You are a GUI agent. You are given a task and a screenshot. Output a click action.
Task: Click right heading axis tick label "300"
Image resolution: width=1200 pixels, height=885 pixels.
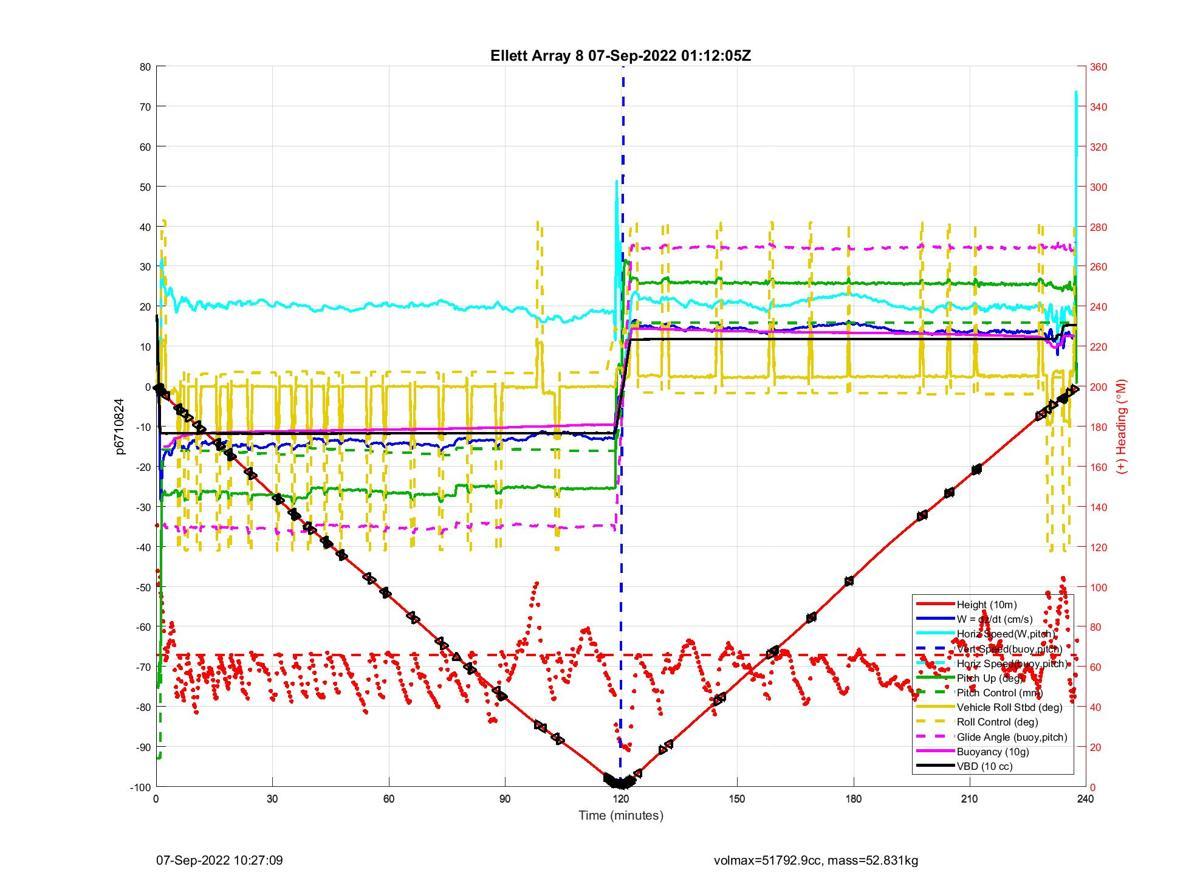click(1098, 187)
